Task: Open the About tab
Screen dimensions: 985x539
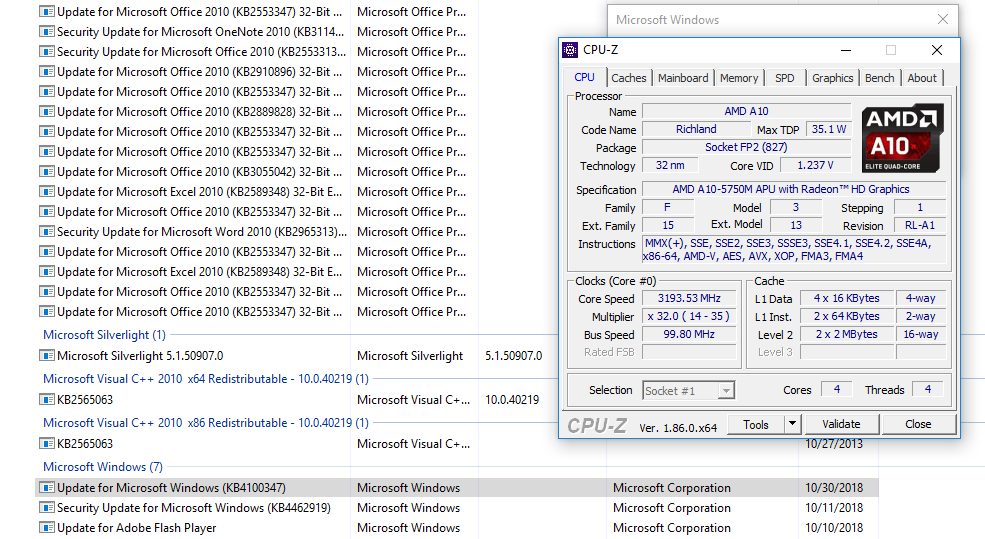Action: (922, 78)
